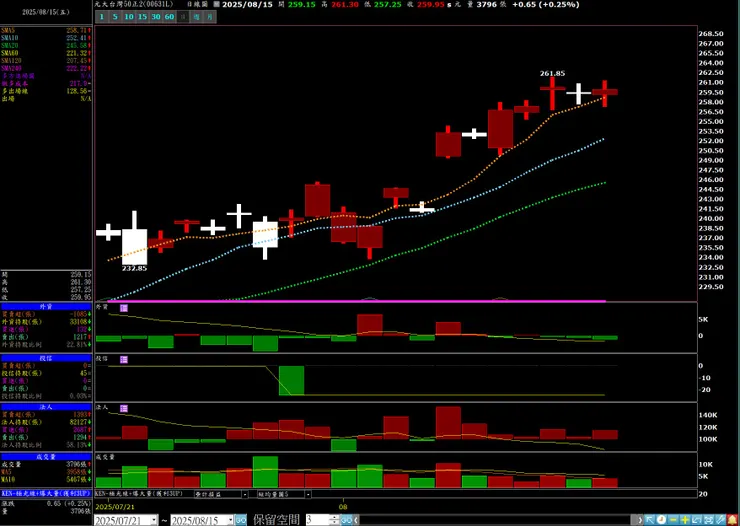Select the 15-minute interval button
This screenshot has width=740, height=526.
(143, 17)
